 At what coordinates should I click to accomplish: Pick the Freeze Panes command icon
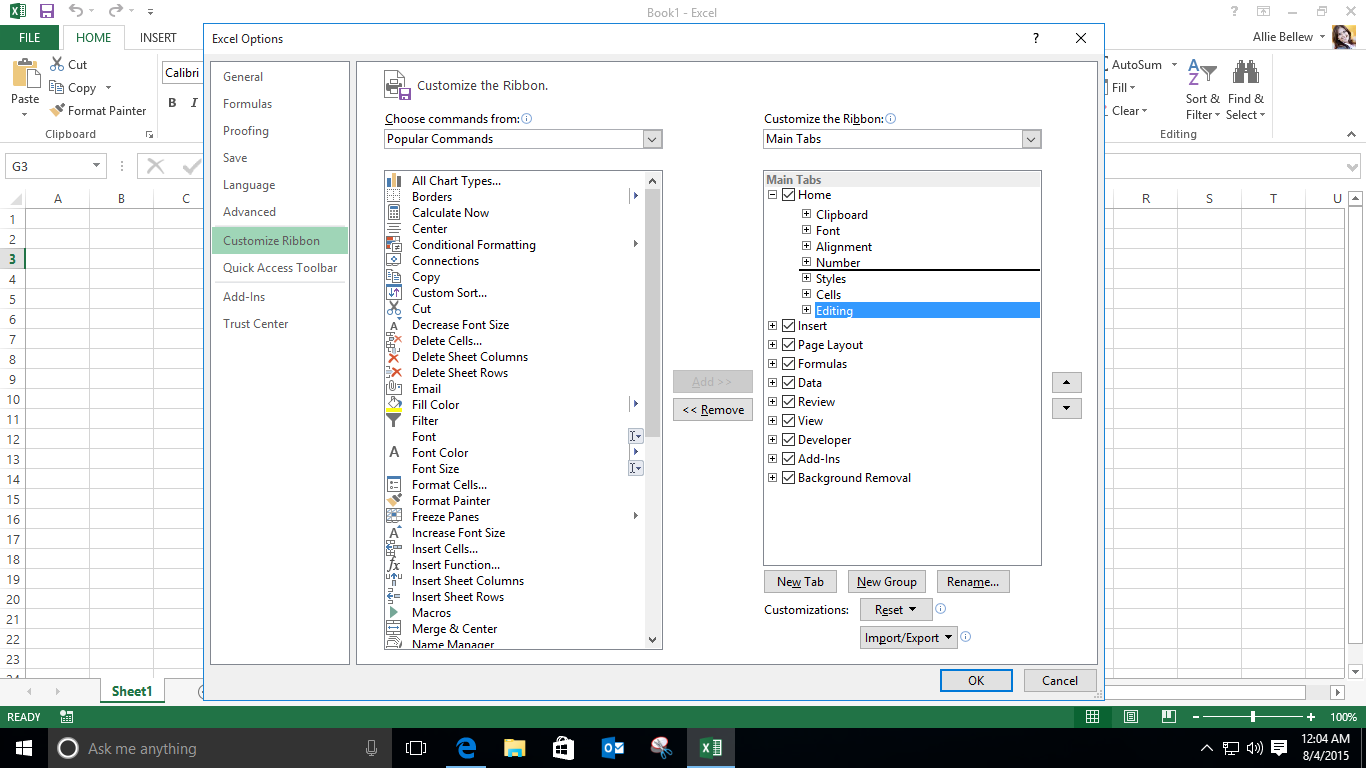tap(394, 517)
